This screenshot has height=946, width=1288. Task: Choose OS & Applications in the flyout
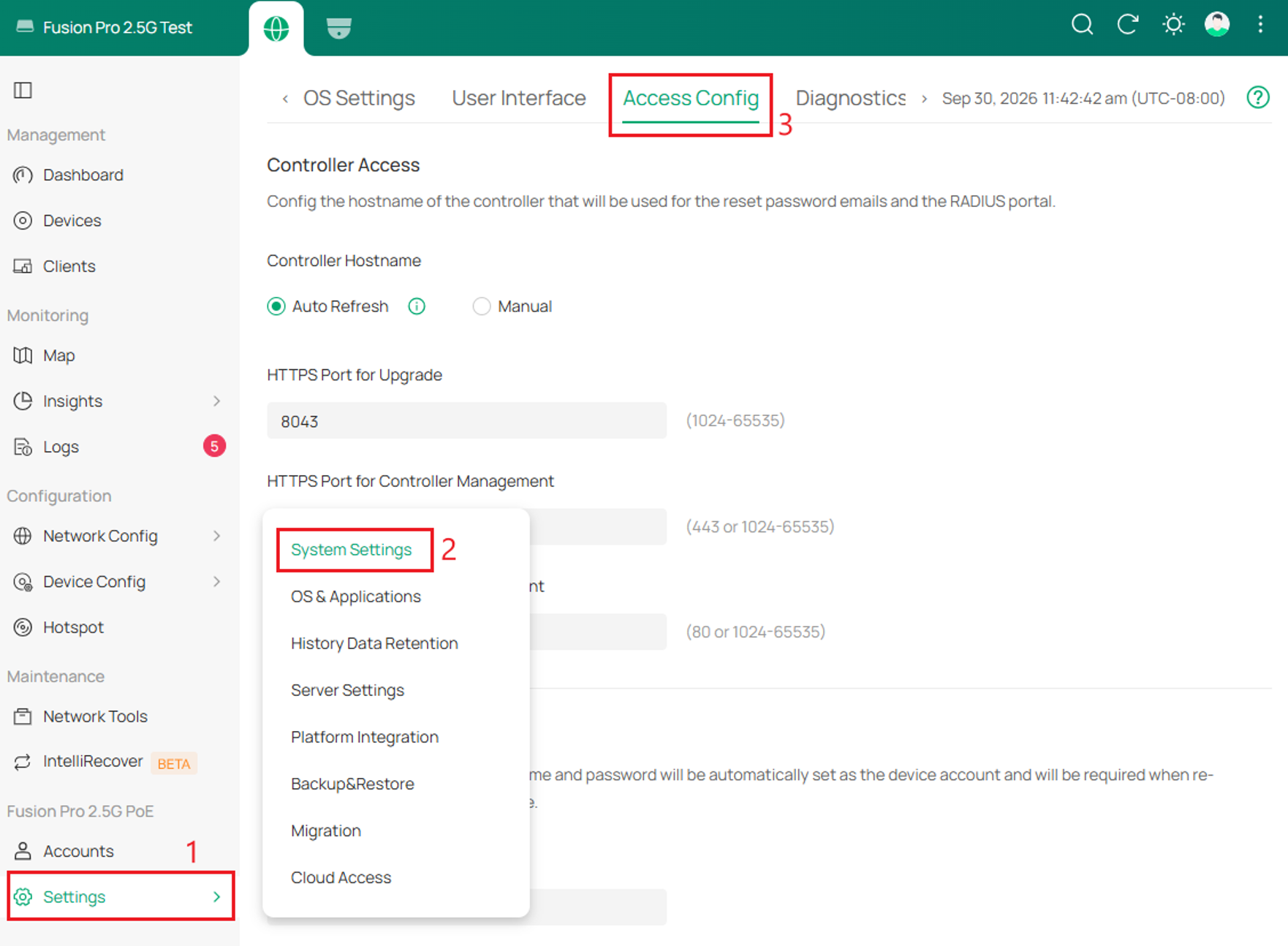coord(356,597)
